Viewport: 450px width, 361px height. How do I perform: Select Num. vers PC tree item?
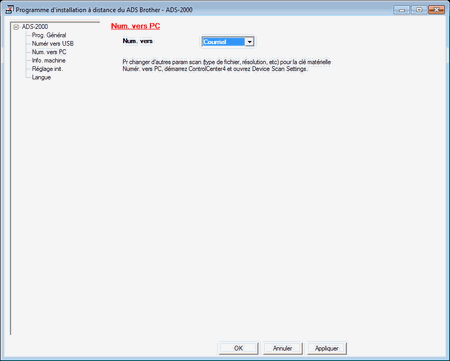[49, 52]
